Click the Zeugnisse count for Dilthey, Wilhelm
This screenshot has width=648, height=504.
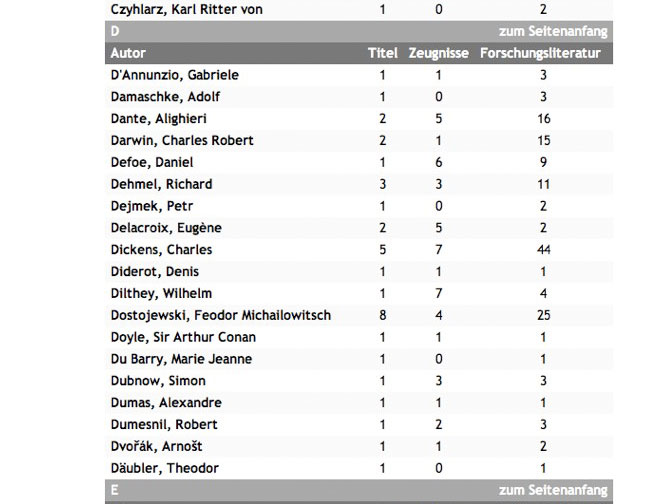click(438, 294)
